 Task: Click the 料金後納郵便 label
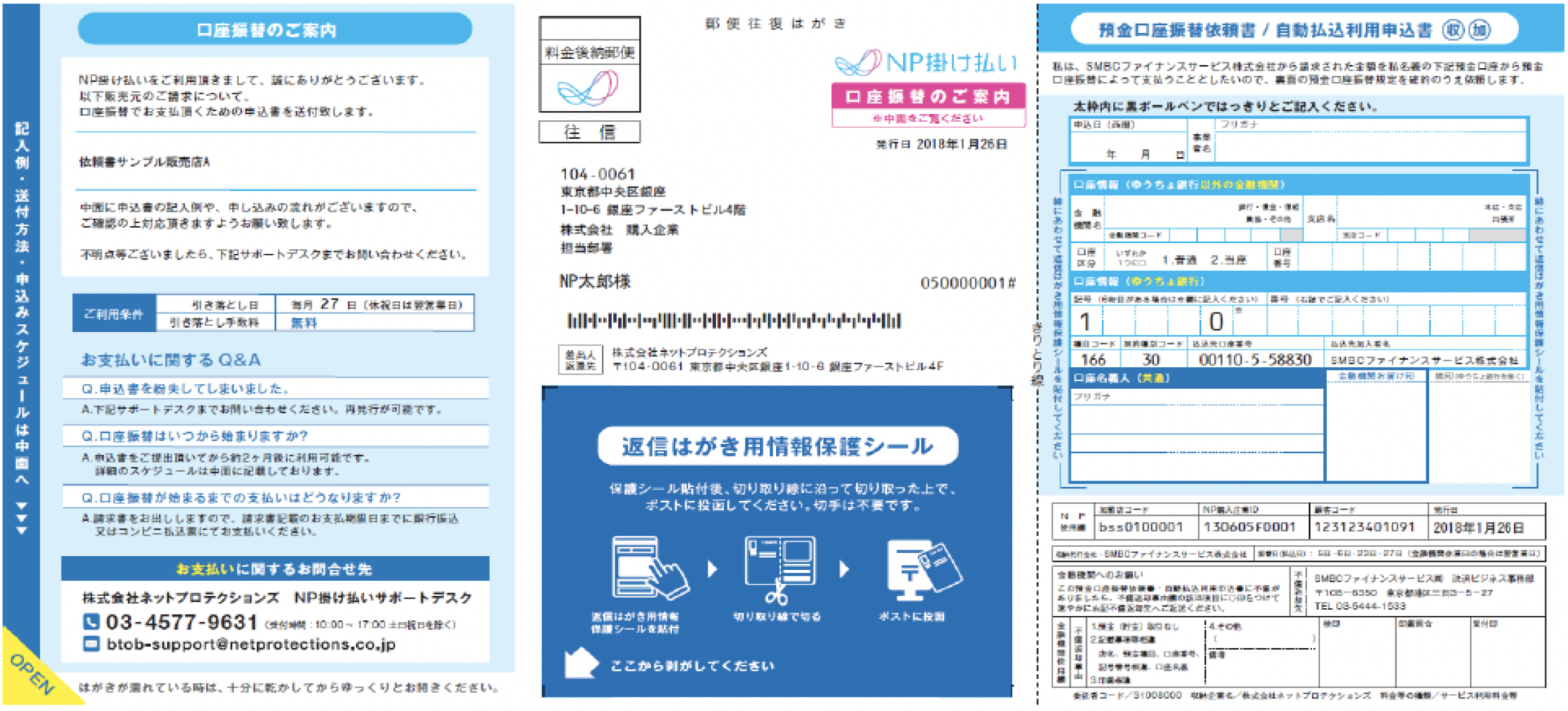[x=589, y=53]
